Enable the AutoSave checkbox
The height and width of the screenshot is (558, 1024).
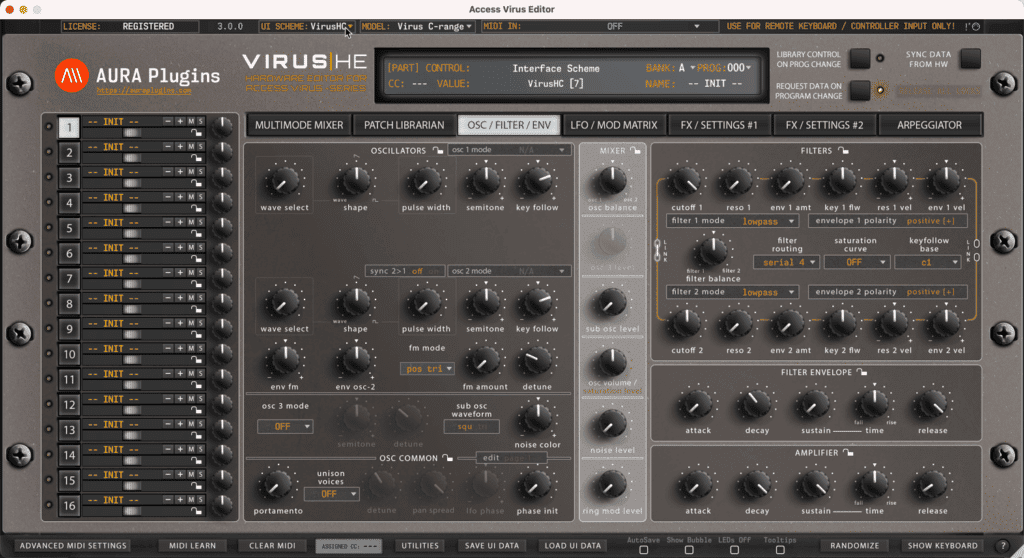tap(643, 550)
